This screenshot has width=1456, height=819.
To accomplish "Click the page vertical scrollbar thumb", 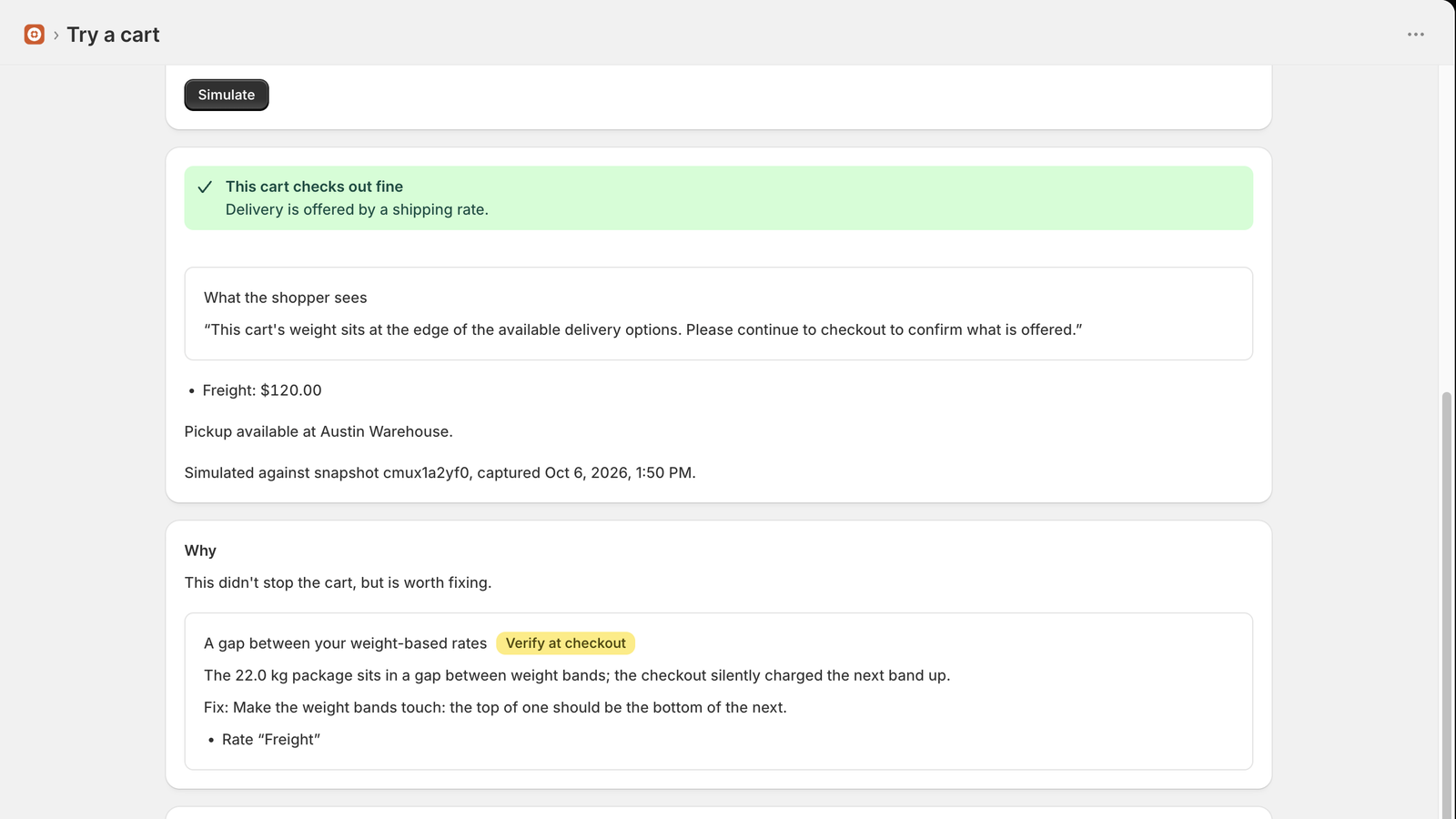I will [1447, 605].
